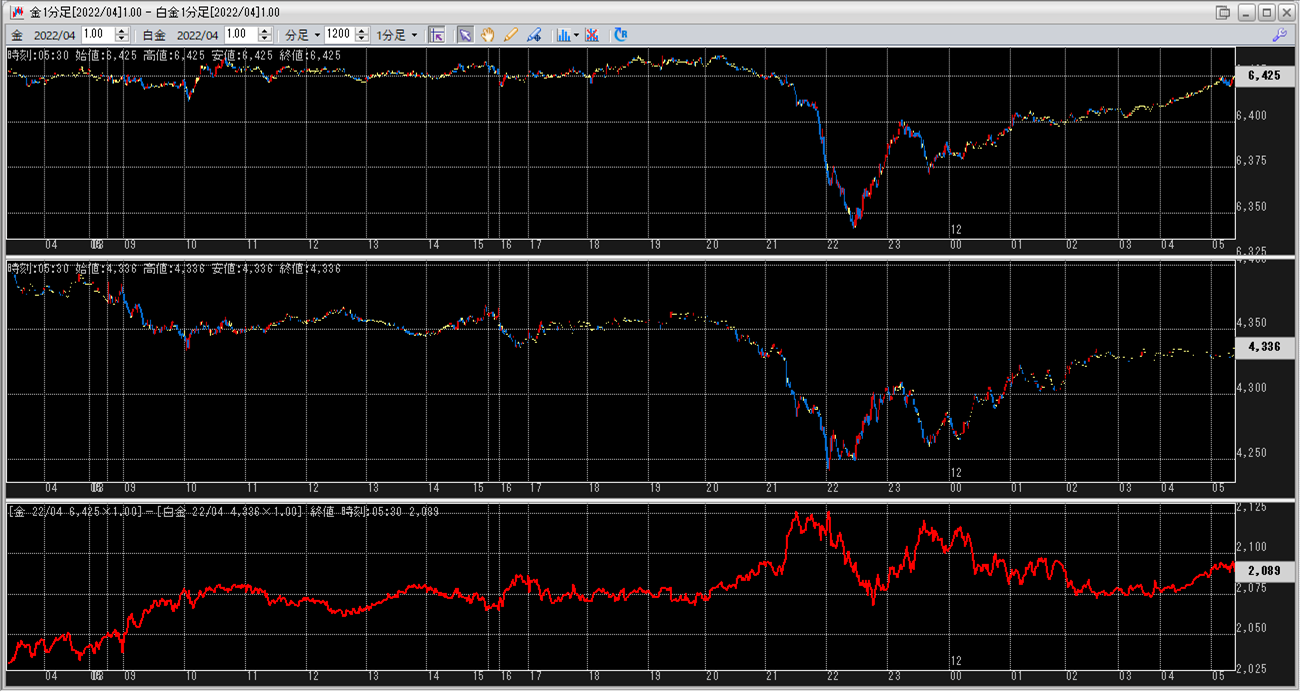
Task: Click the bar chart indicator icon
Action: click(563, 34)
